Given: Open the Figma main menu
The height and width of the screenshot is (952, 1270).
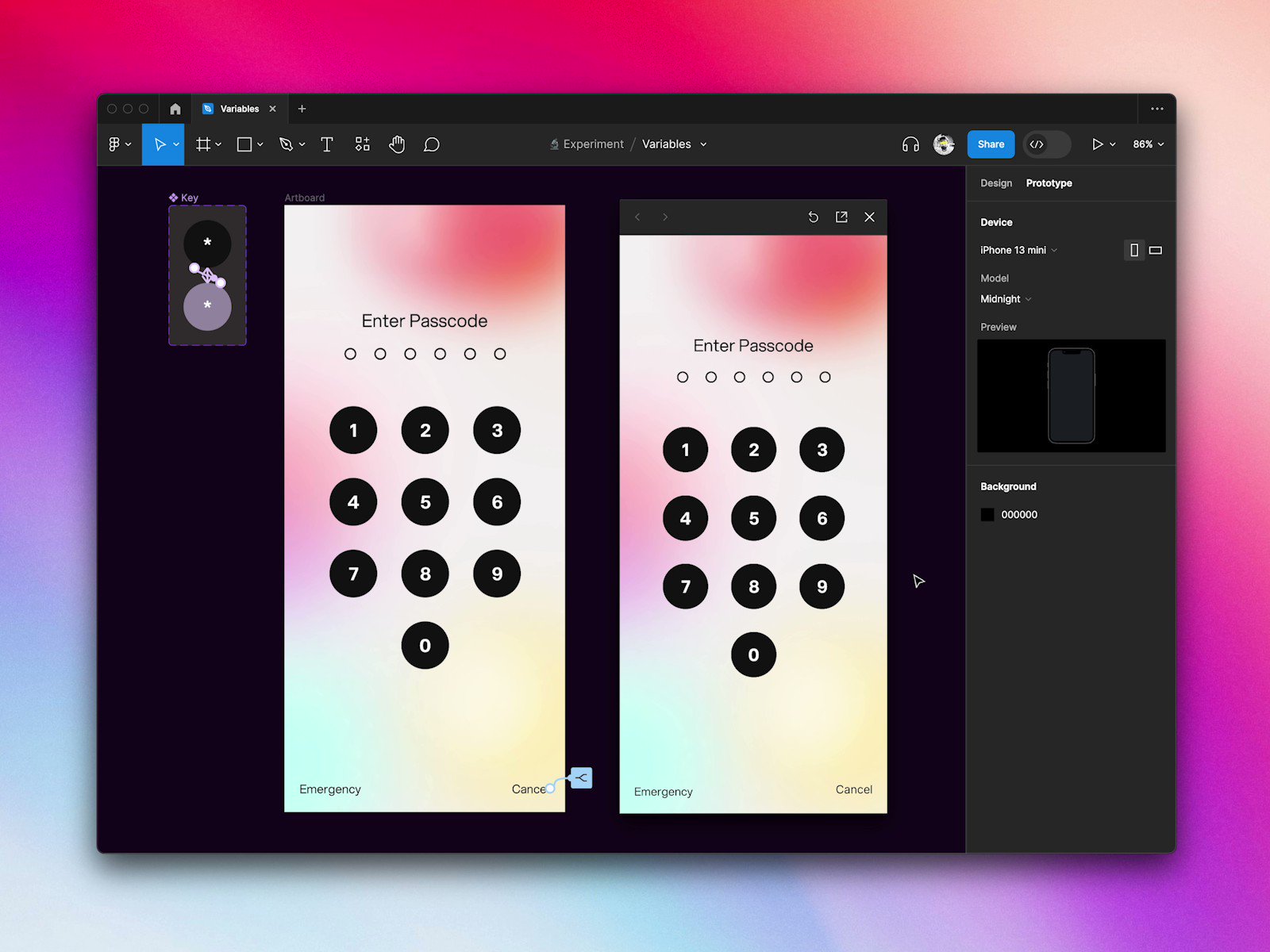Looking at the screenshot, I should [117, 144].
